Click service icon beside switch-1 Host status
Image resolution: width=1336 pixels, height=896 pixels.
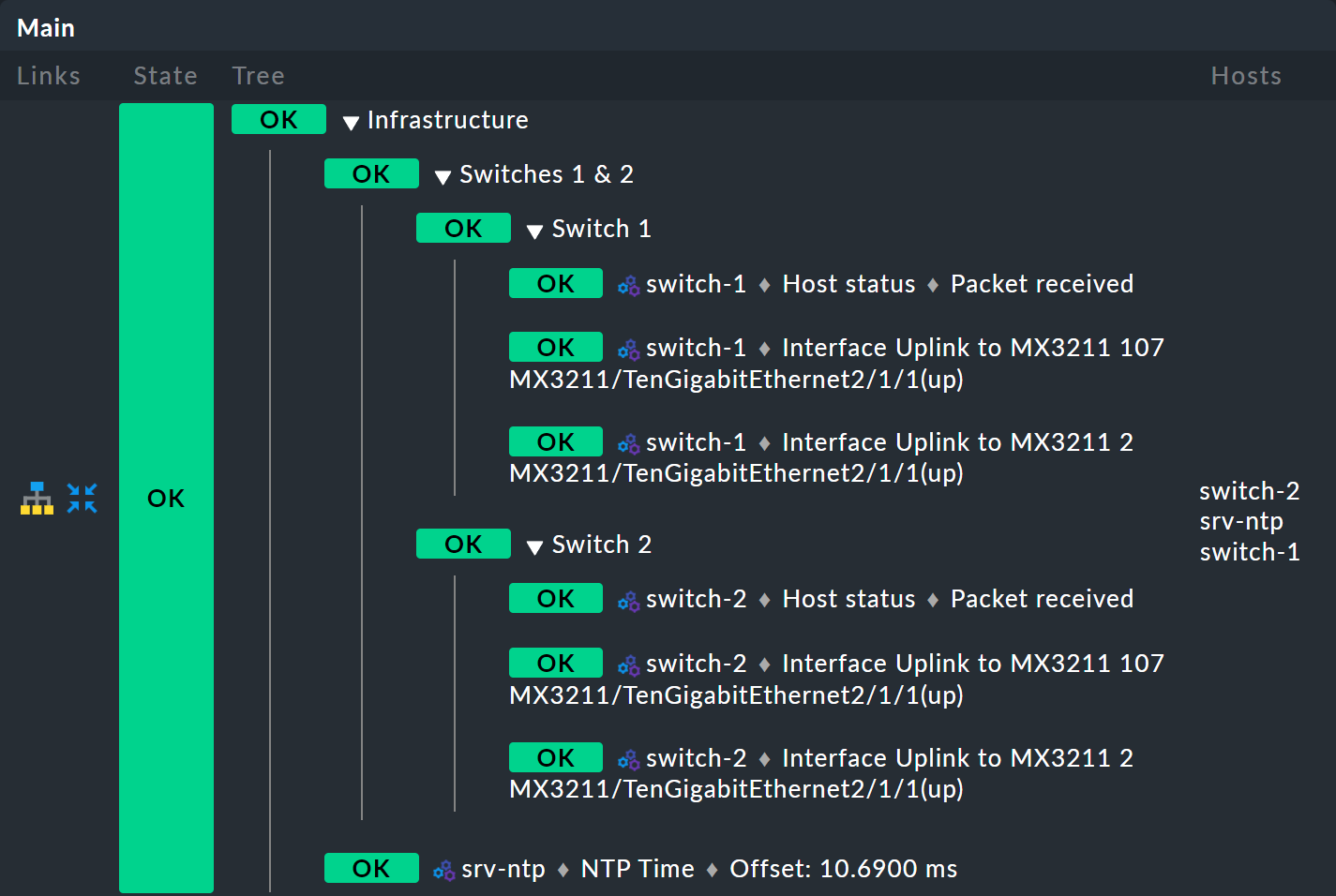pyautogui.click(x=628, y=285)
